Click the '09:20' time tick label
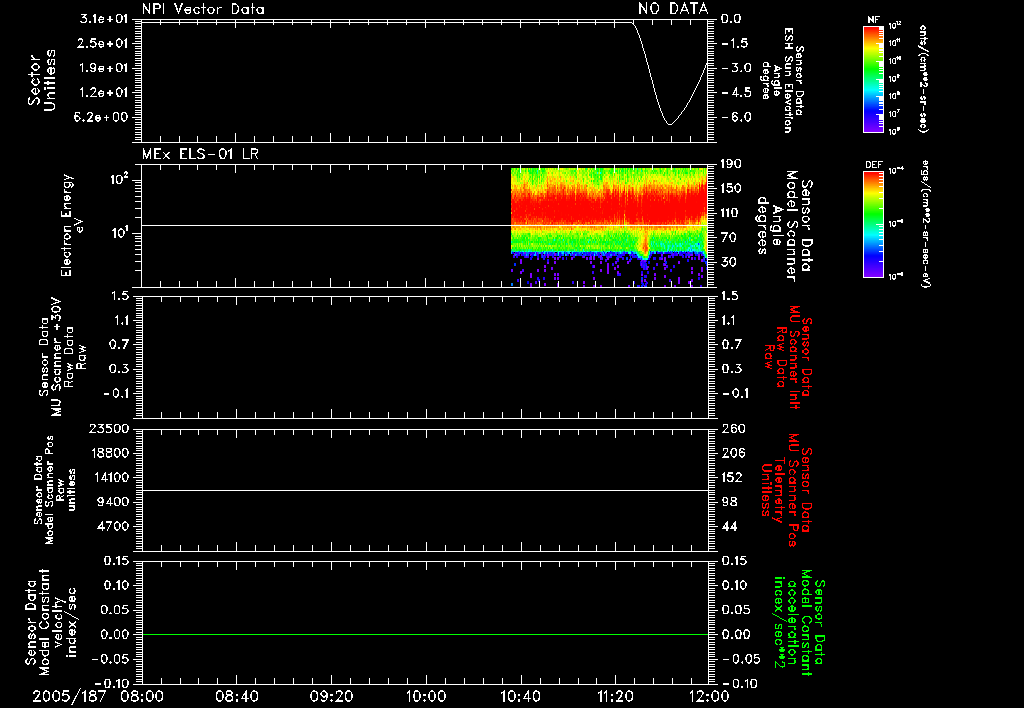The height and width of the screenshot is (708, 1024). point(331,696)
